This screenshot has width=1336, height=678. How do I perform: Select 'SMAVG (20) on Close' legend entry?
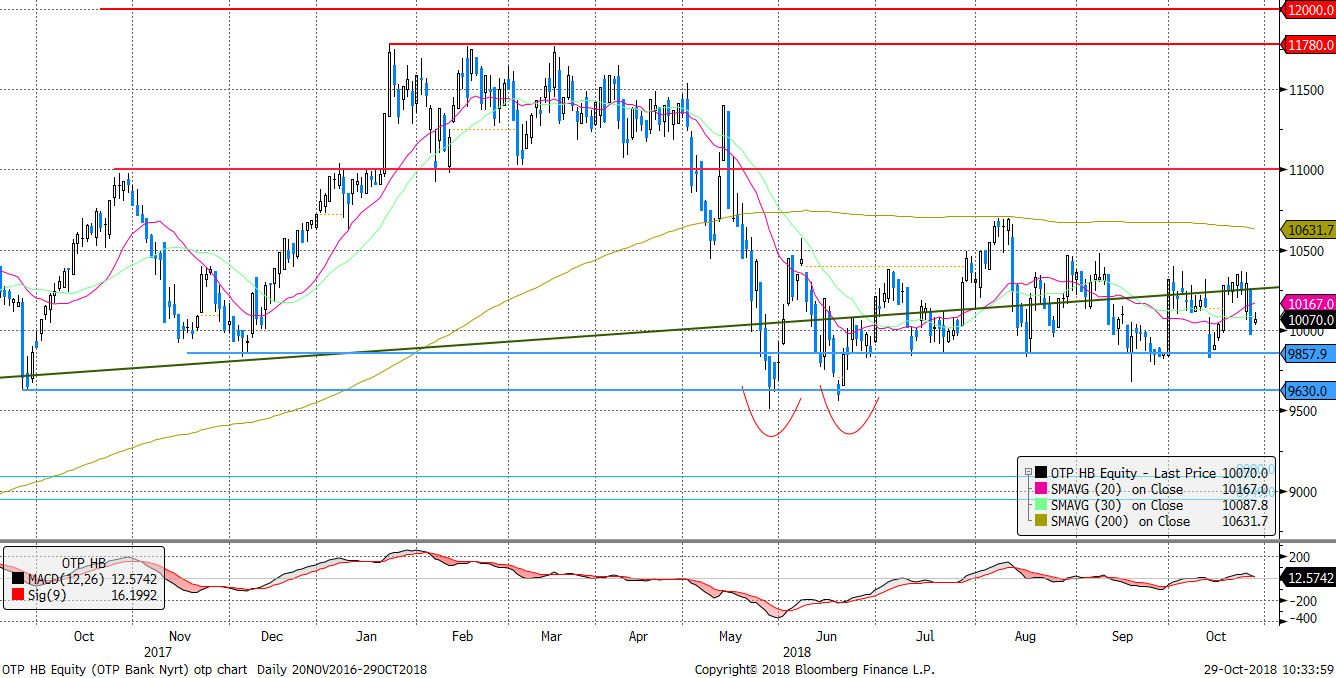(1116, 489)
